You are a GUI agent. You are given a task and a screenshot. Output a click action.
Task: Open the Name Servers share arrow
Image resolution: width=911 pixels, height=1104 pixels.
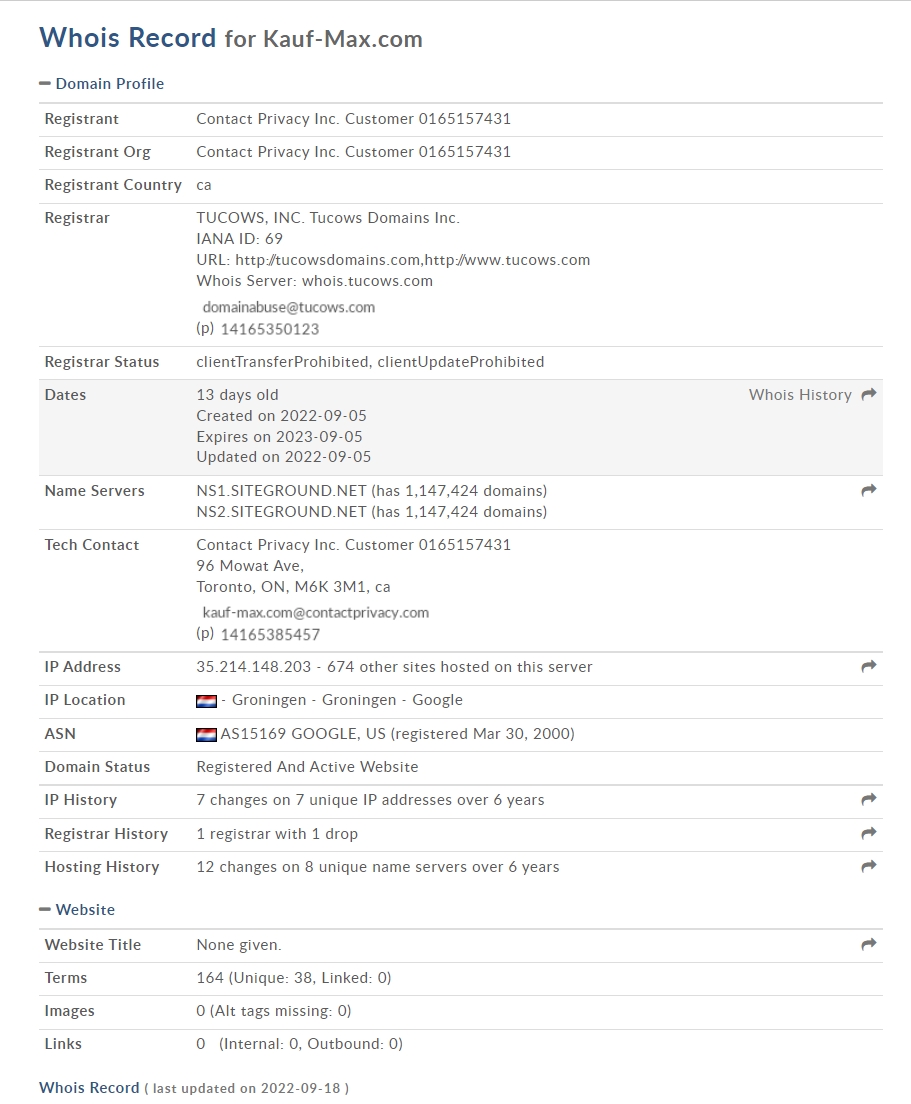[x=869, y=490]
